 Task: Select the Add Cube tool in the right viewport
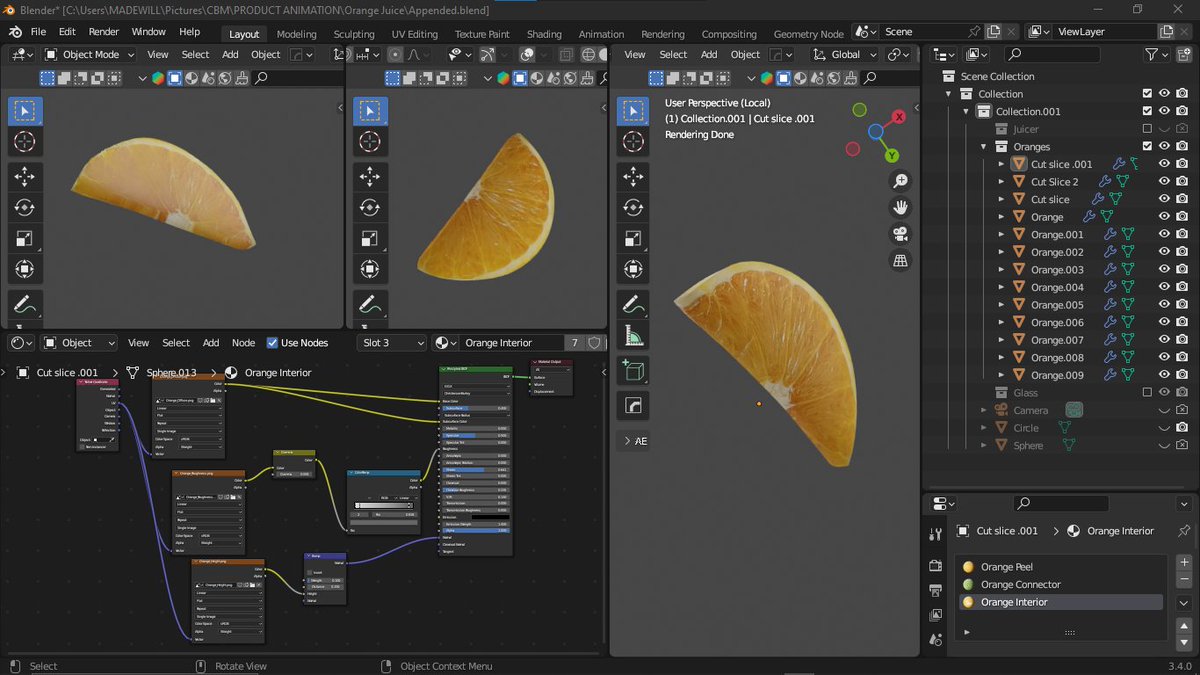click(x=633, y=371)
